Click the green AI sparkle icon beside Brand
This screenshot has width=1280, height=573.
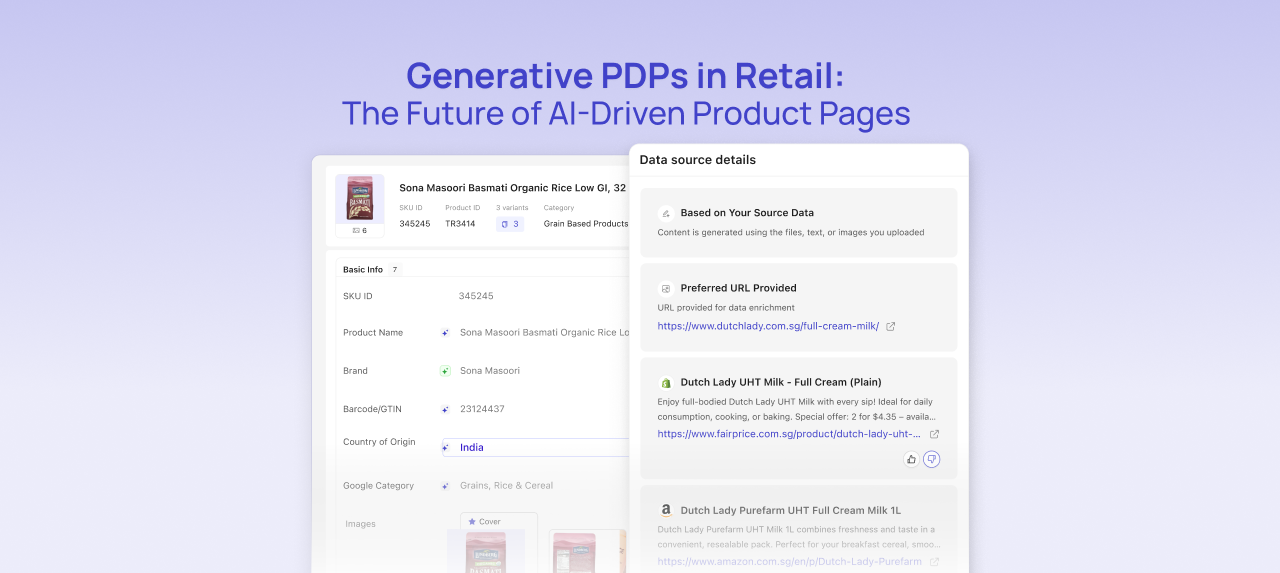coord(445,371)
